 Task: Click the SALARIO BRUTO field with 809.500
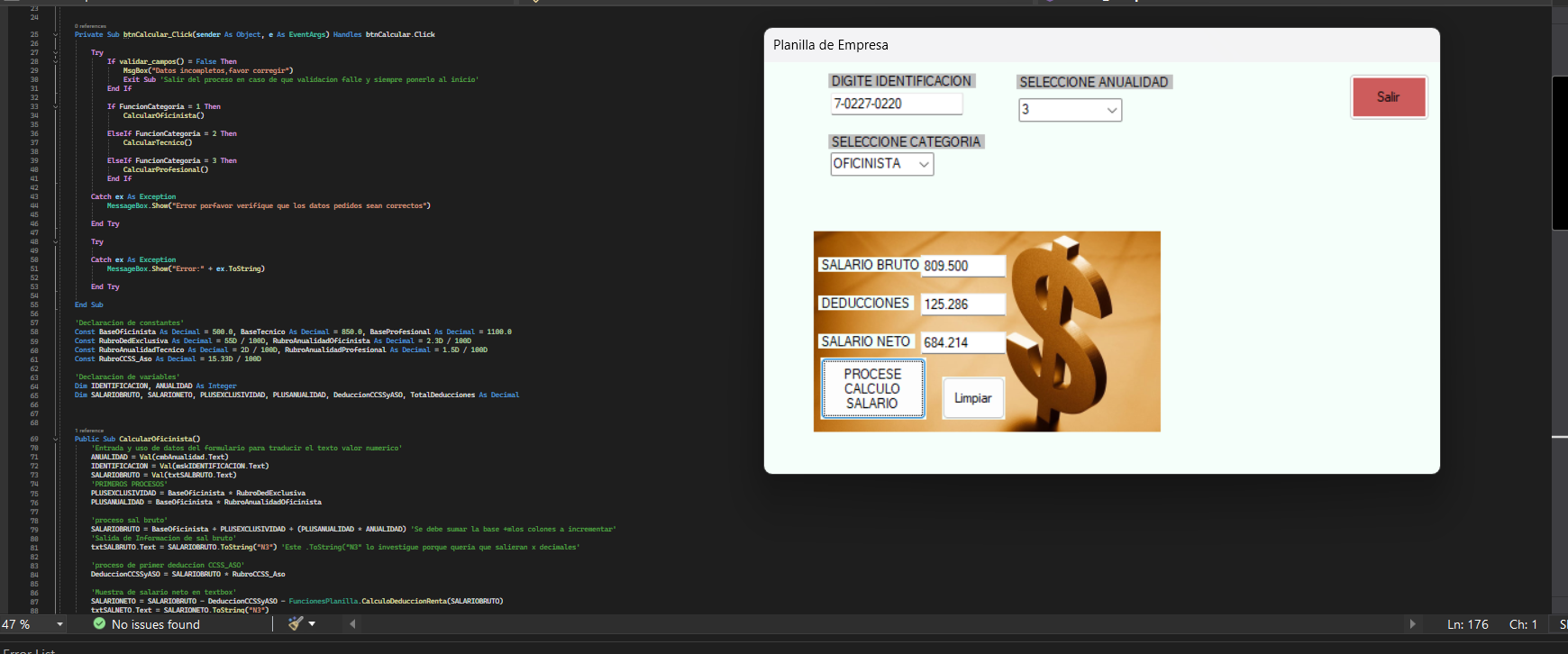[x=962, y=266]
